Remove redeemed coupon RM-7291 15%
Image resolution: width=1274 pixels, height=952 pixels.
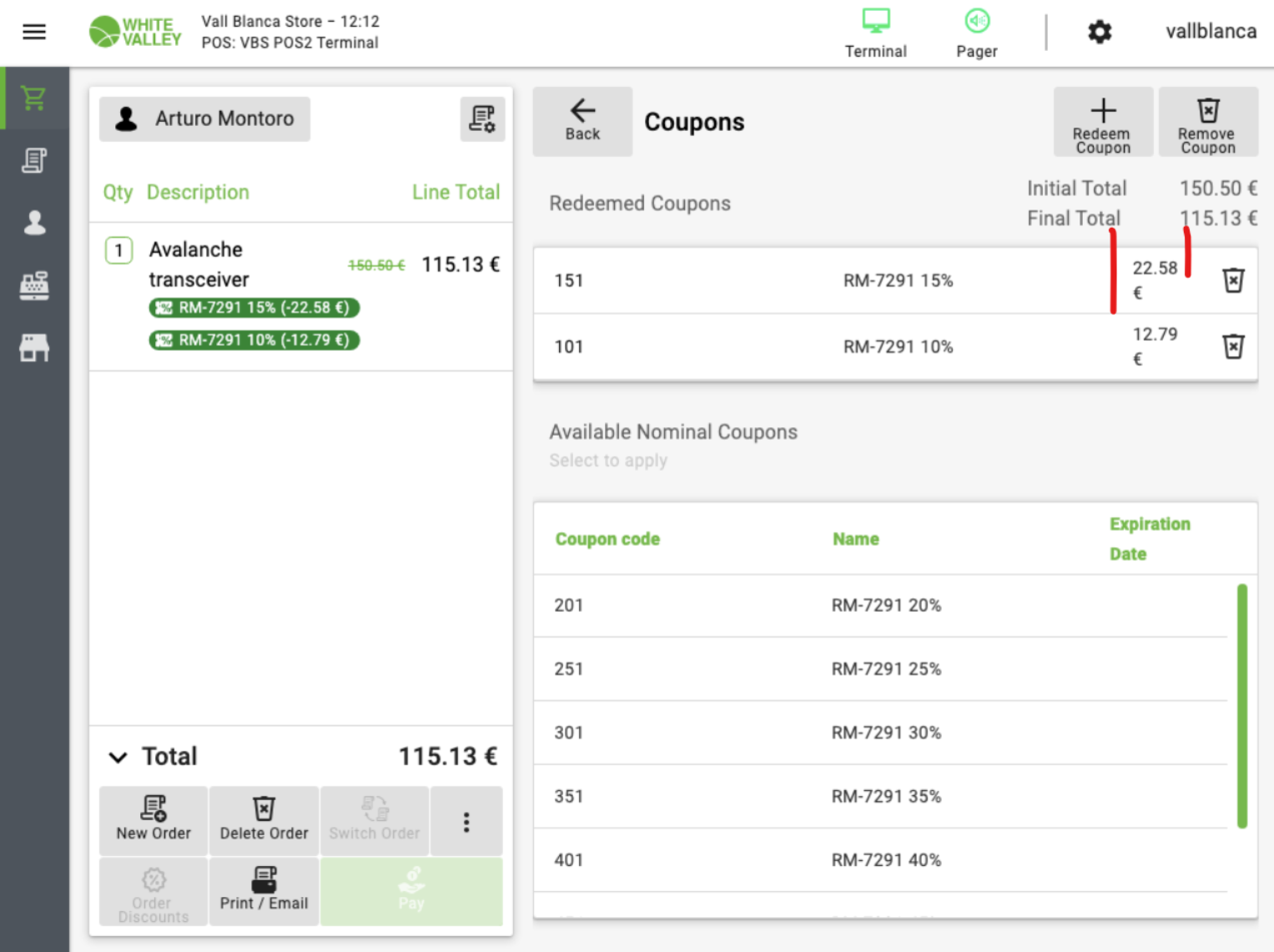pyautogui.click(x=1233, y=280)
